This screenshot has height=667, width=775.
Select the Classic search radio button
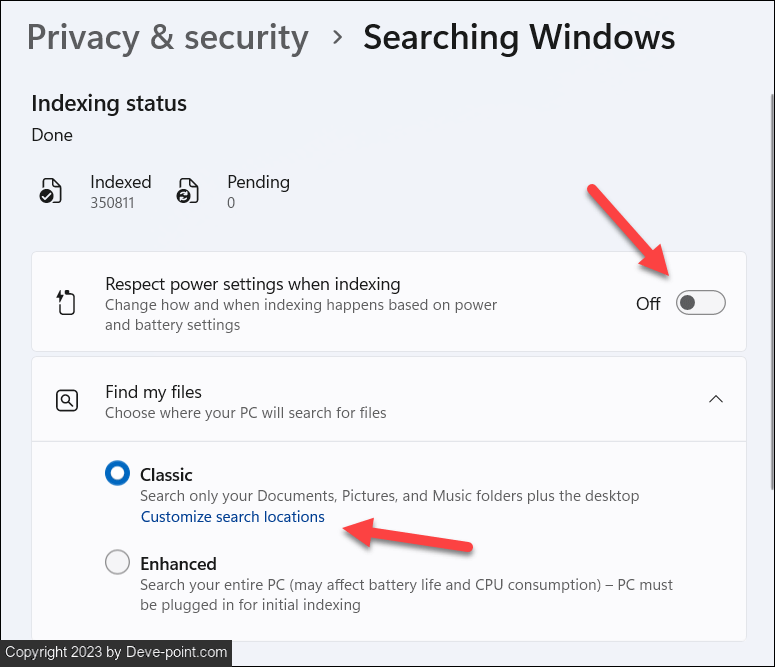click(x=118, y=474)
